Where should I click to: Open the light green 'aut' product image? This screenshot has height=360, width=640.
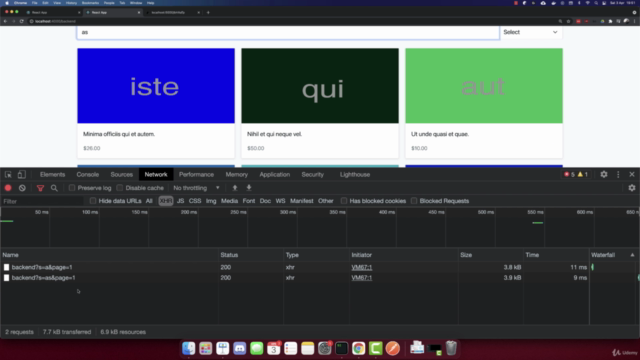coord(484,86)
